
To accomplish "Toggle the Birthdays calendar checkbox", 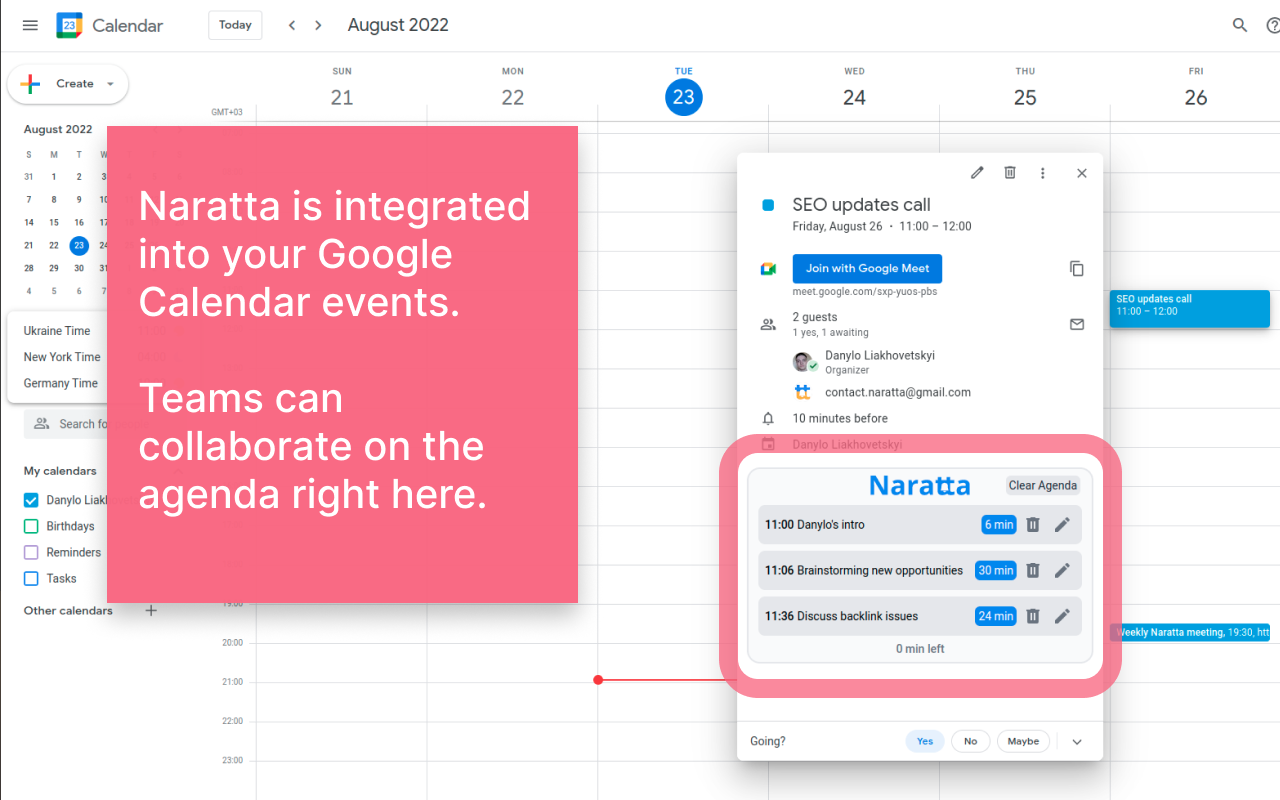I will [31, 526].
